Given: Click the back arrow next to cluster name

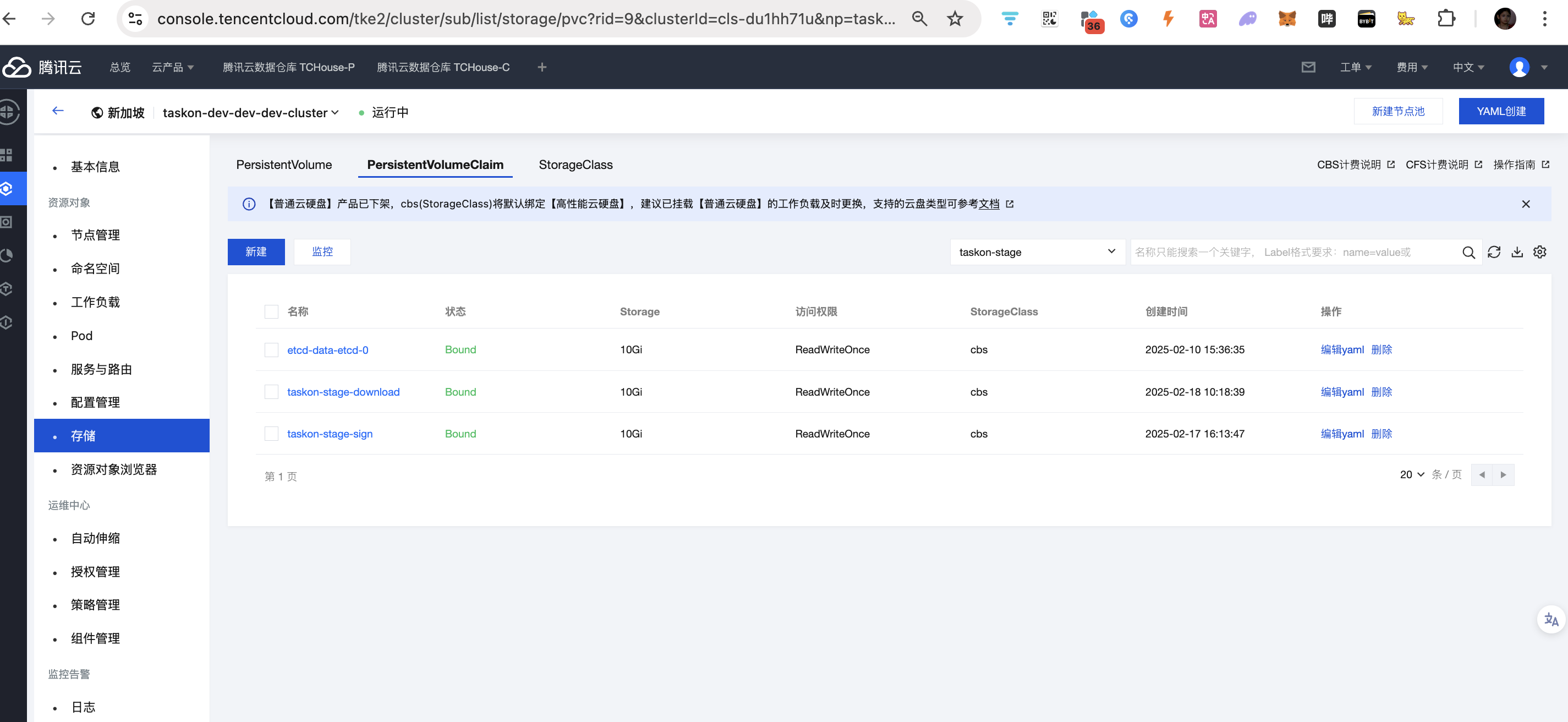Looking at the screenshot, I should (x=58, y=111).
